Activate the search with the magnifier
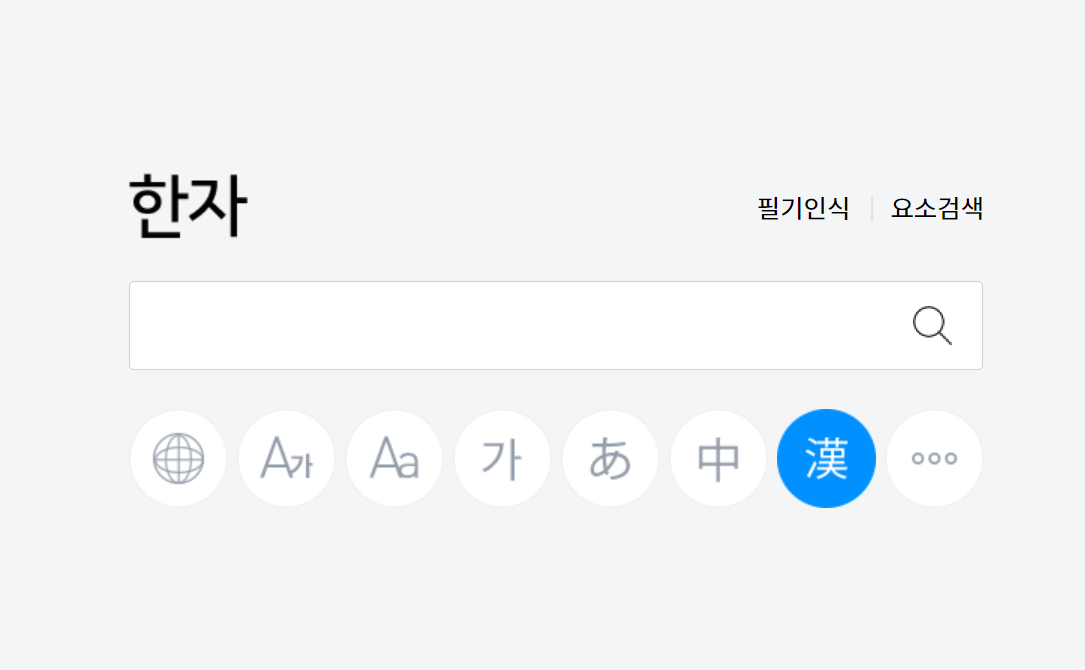The height and width of the screenshot is (670, 1085). tap(932, 325)
